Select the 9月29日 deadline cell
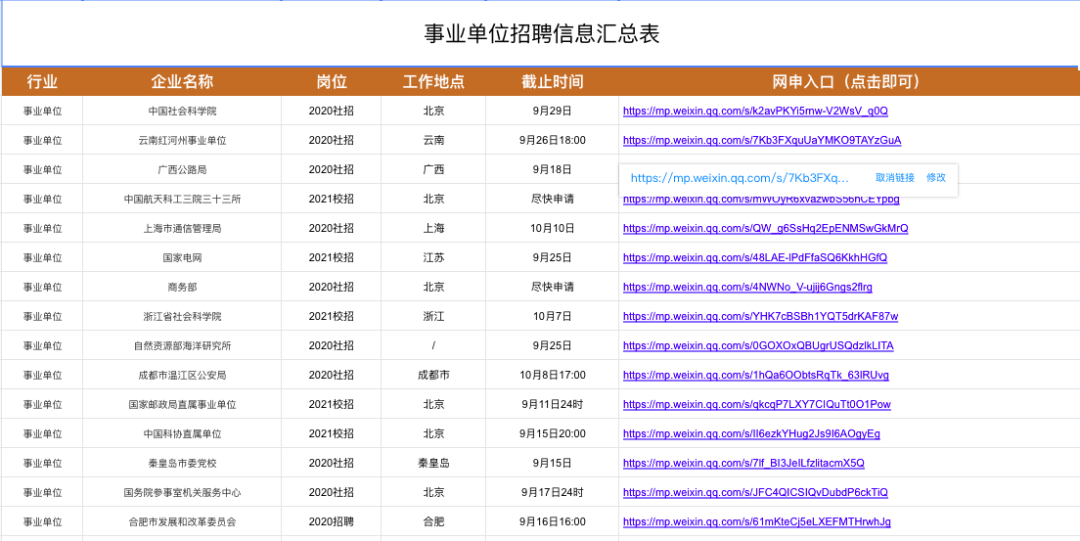Screen dimensions: 1080x541 (552, 110)
